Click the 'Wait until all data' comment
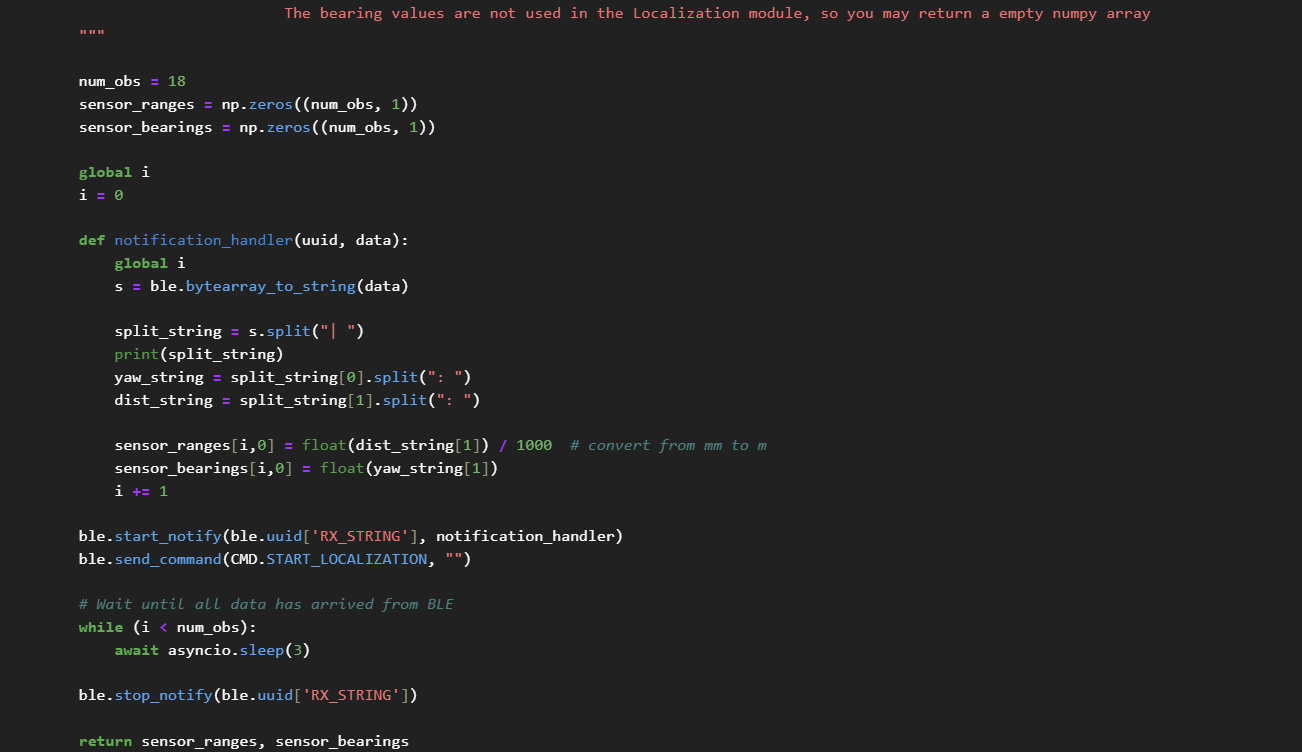This screenshot has height=752, width=1302. click(266, 605)
